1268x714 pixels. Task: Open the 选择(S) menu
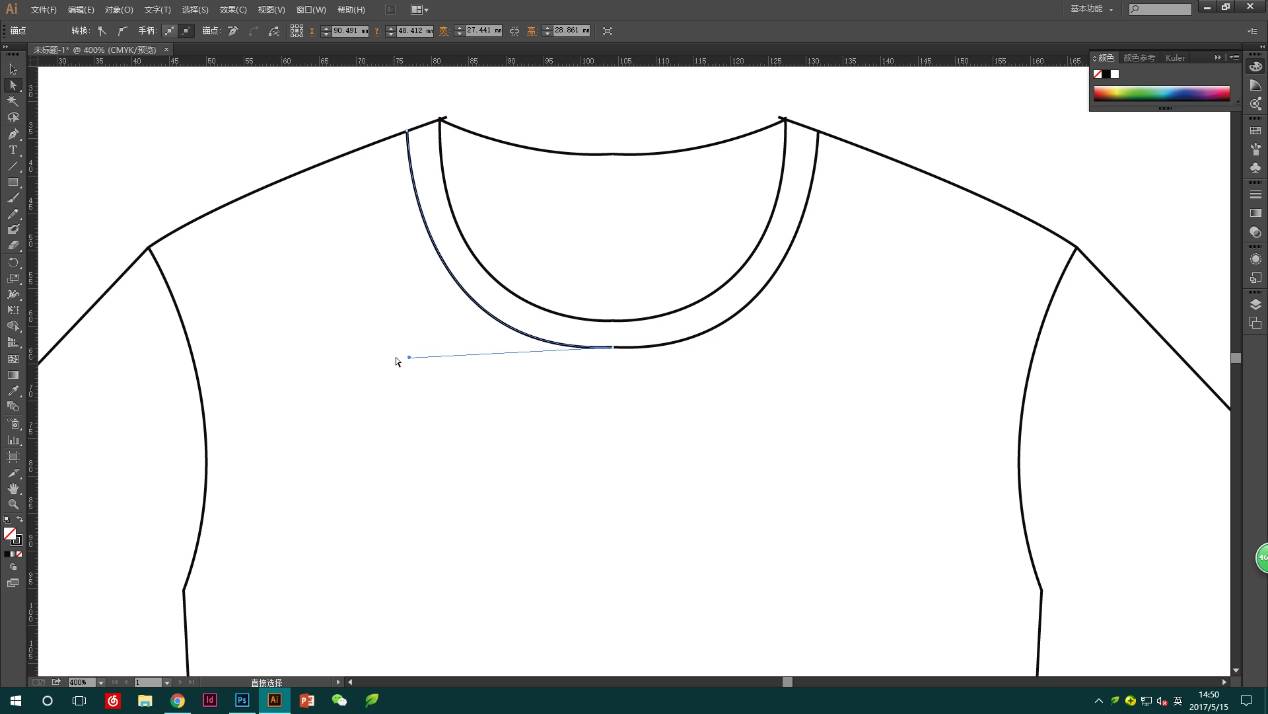pos(195,9)
